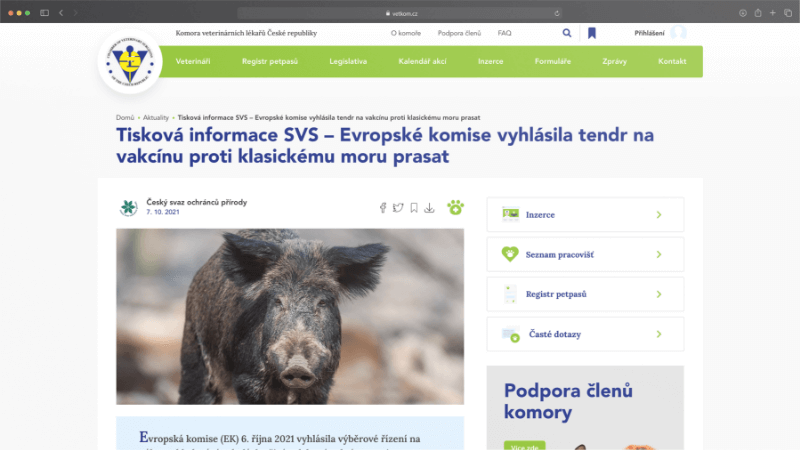This screenshot has width=800, height=450.
Task: Open the chamber logo home emblem
Action: 130,62
